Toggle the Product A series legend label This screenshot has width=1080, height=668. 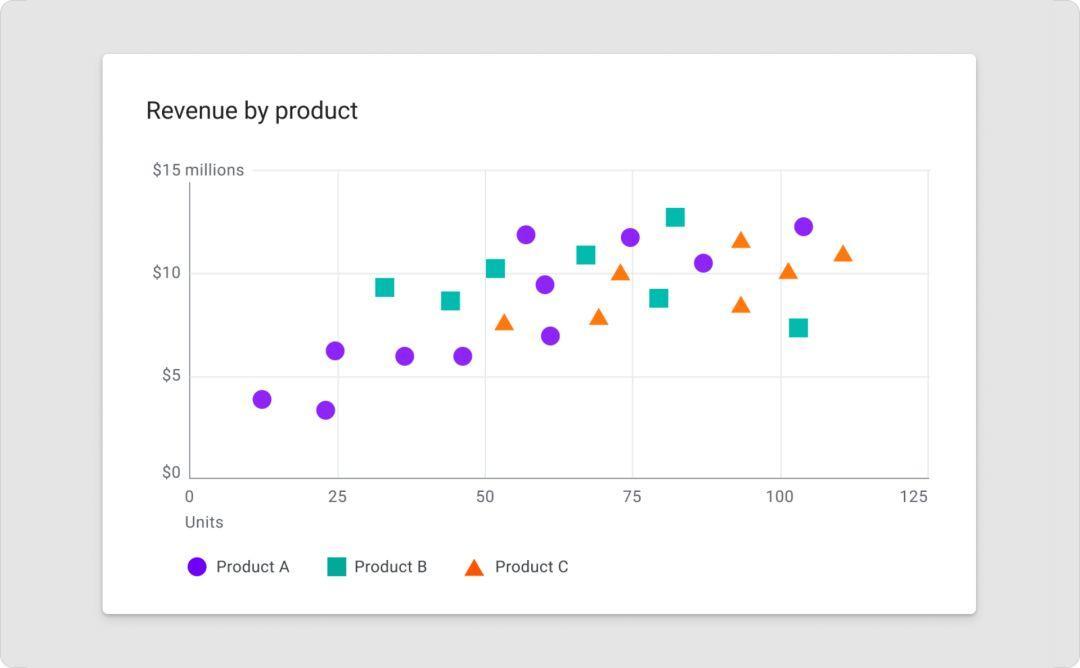tap(252, 567)
